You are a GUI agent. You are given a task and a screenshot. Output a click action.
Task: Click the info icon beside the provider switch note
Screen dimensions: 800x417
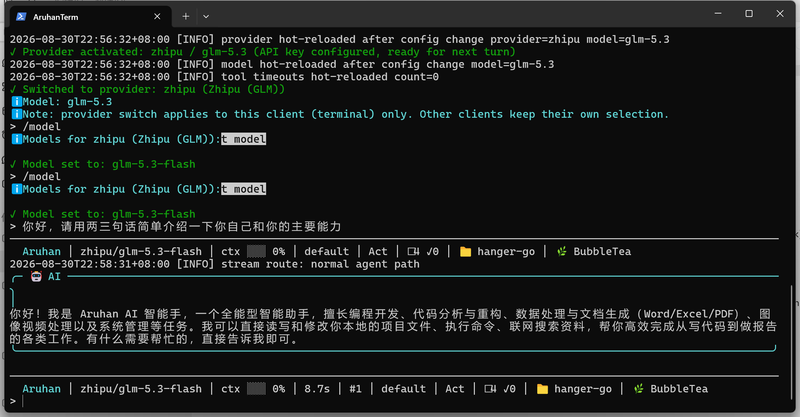(17, 114)
